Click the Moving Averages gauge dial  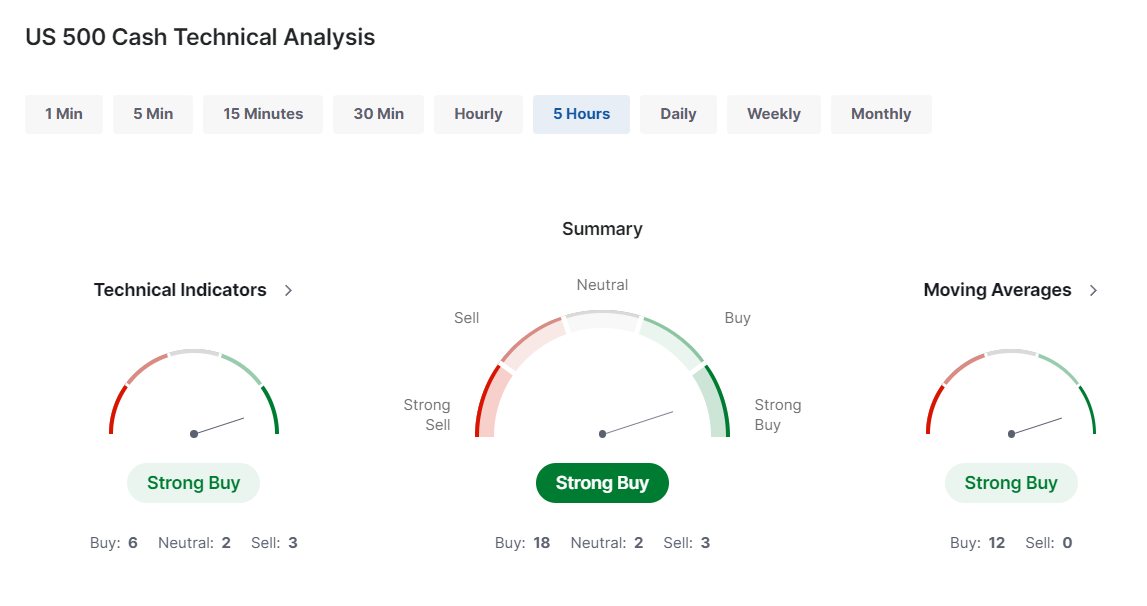tap(1011, 393)
